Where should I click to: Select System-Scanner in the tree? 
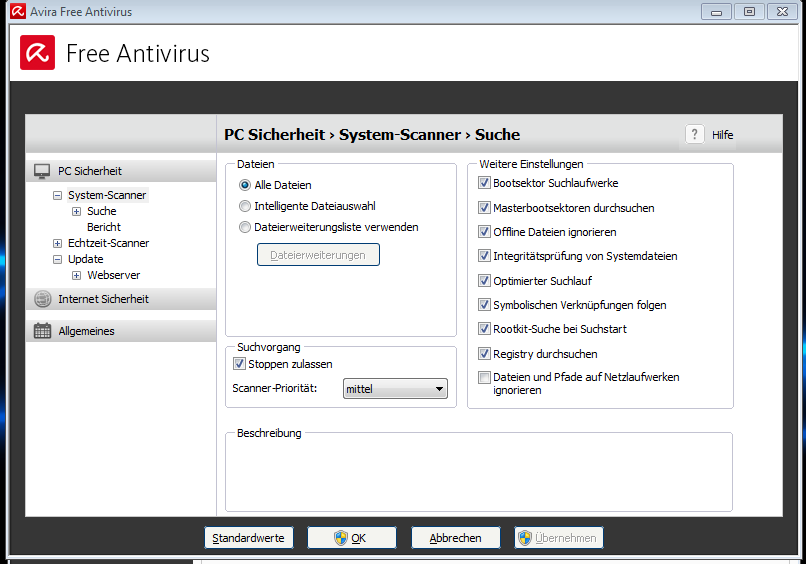[107, 195]
